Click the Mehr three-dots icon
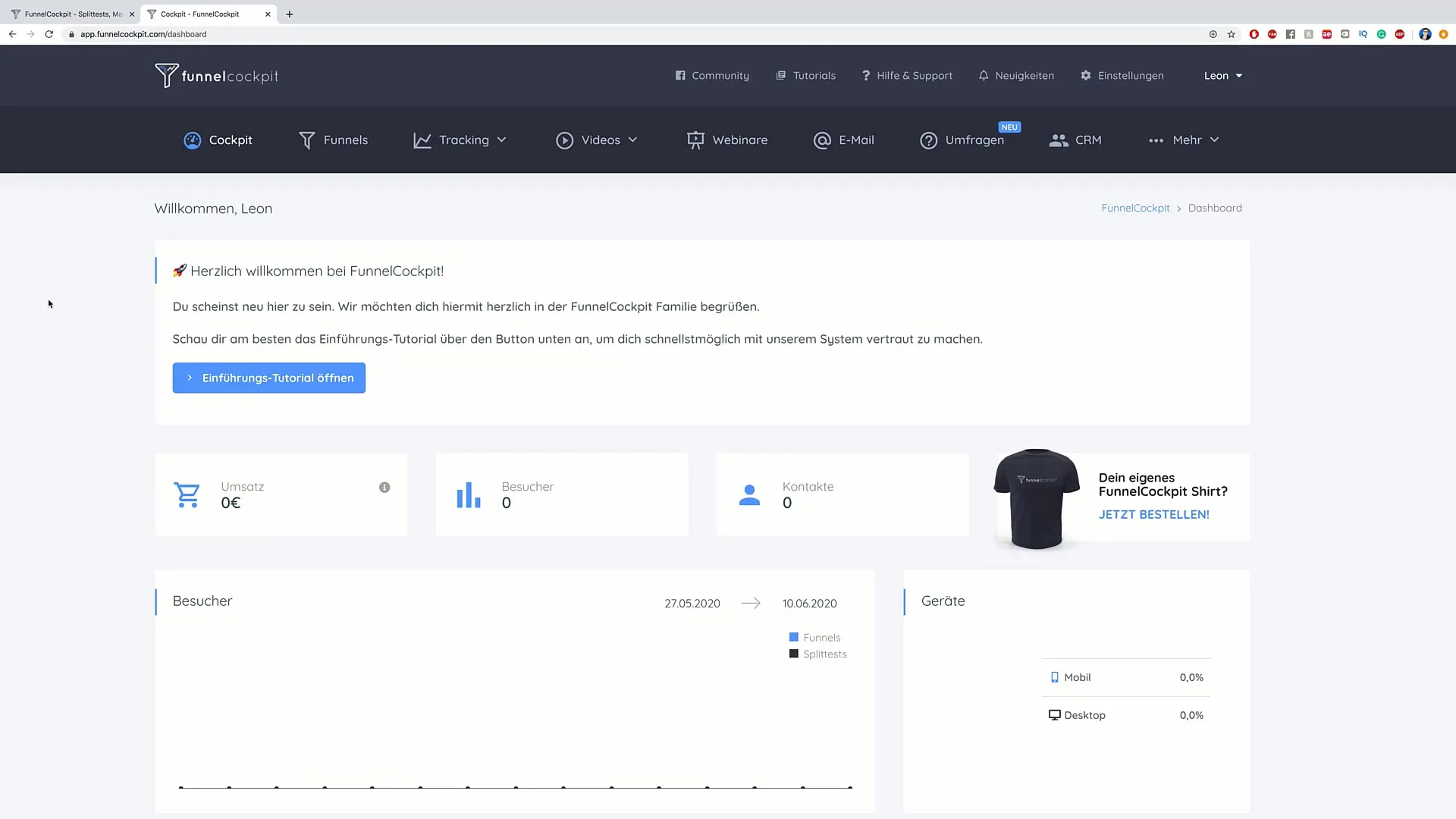Image resolution: width=1456 pixels, height=819 pixels. point(1156,140)
